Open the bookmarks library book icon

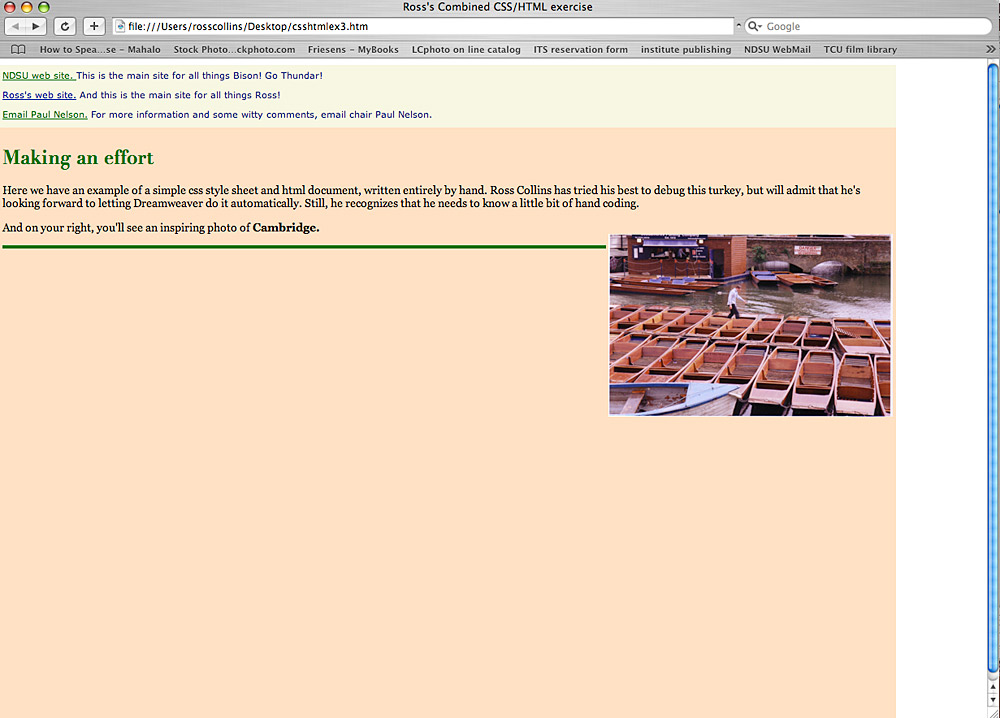18,49
